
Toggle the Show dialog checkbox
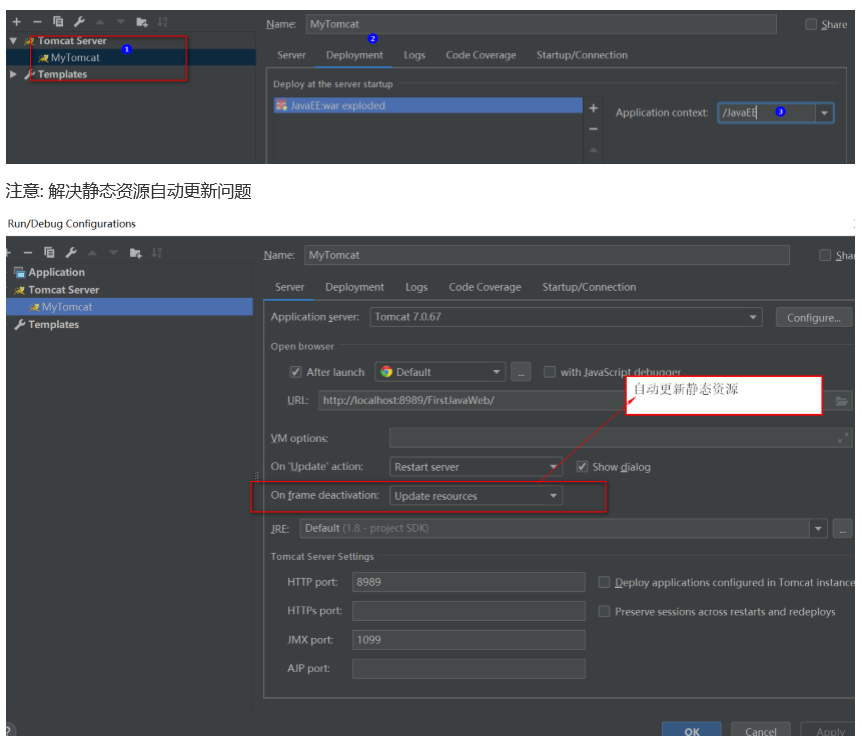point(582,467)
